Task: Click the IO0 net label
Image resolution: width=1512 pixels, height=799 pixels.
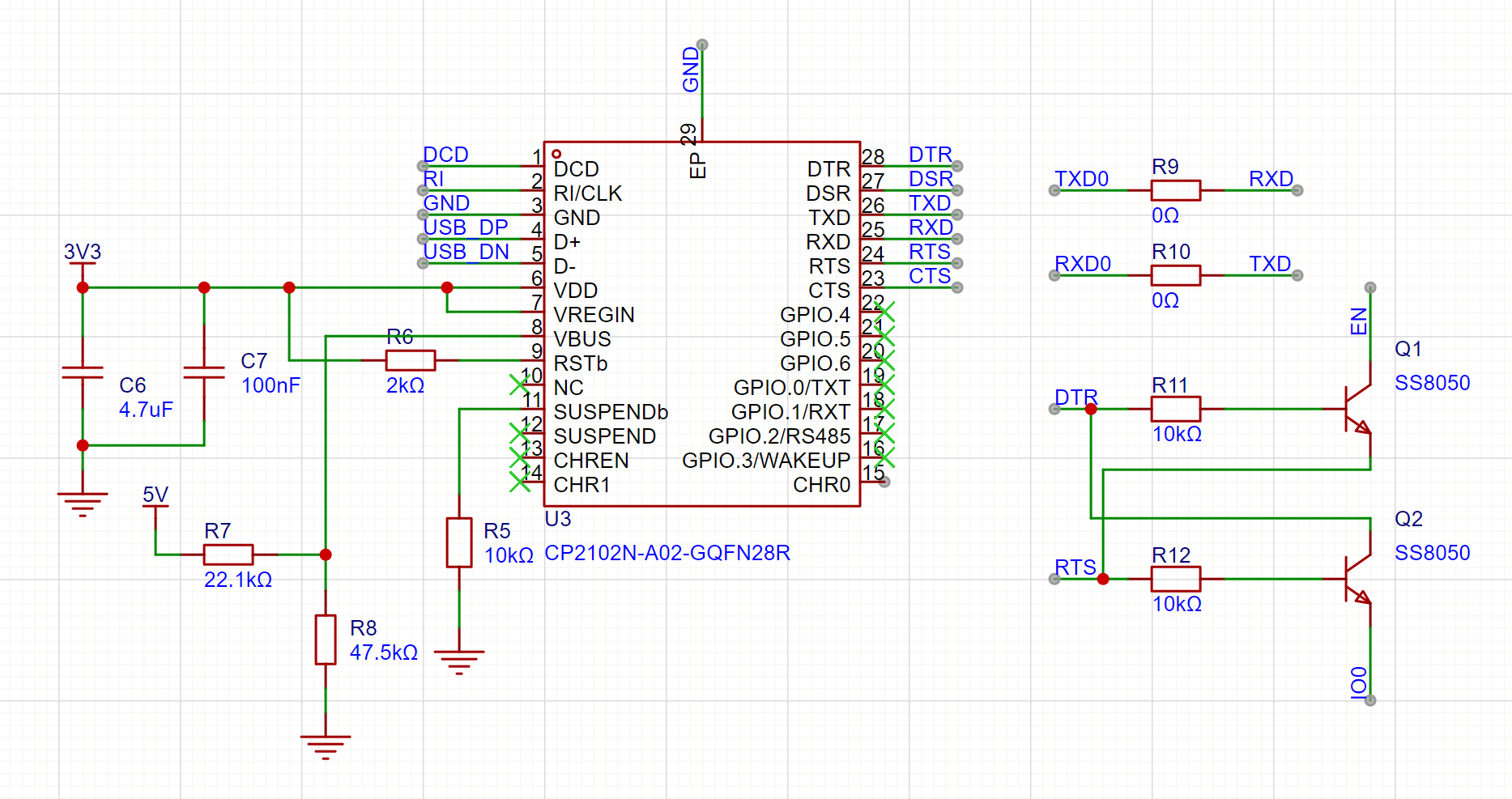Action: point(1359,682)
